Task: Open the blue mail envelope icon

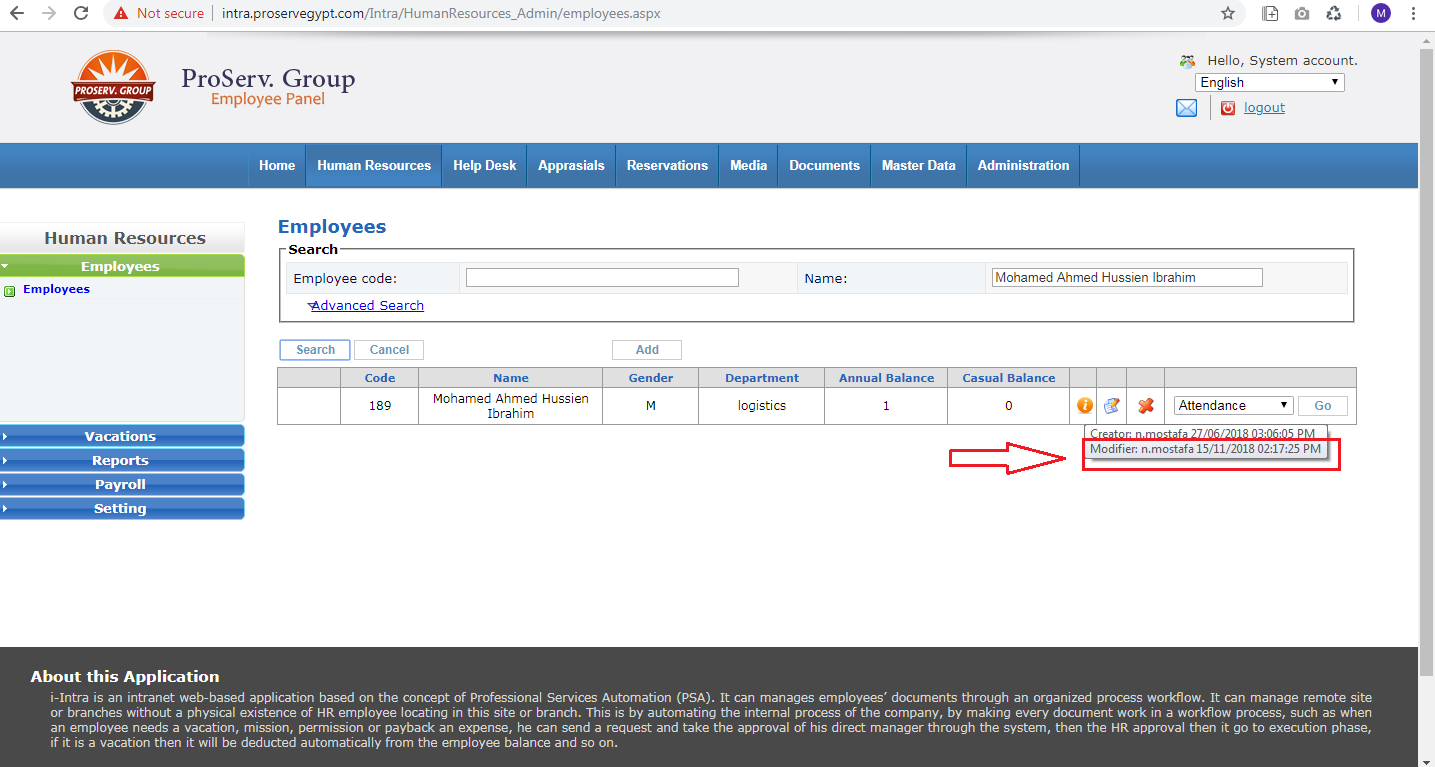Action: click(1186, 108)
